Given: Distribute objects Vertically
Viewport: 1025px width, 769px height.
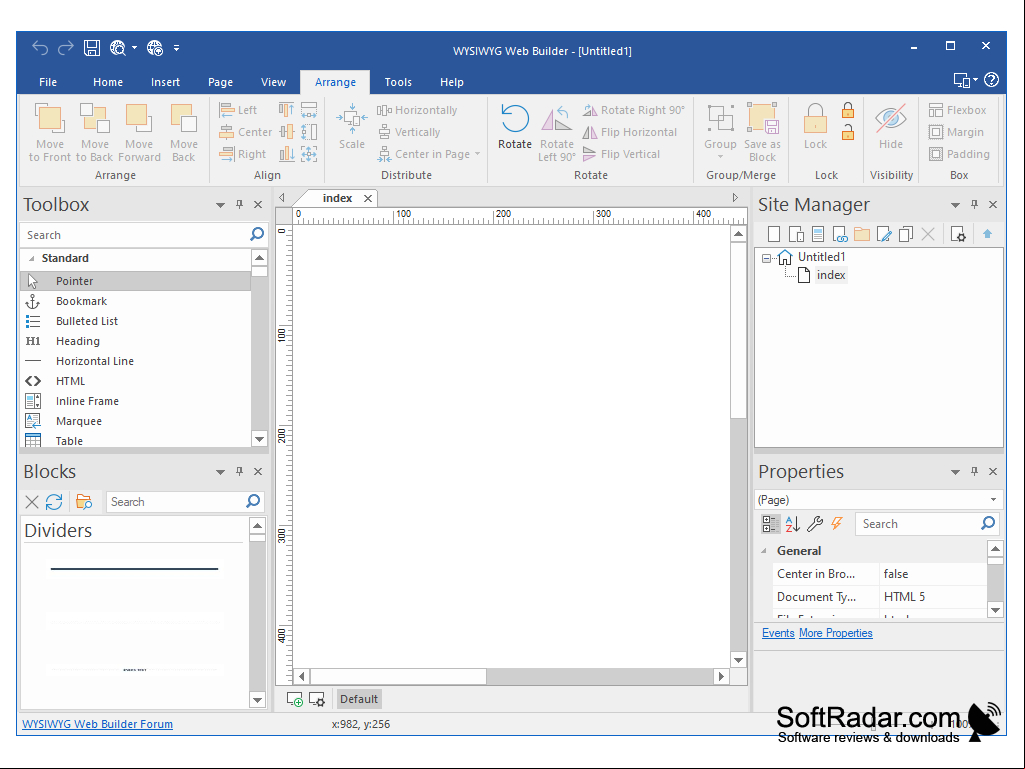Looking at the screenshot, I should pyautogui.click(x=409, y=132).
